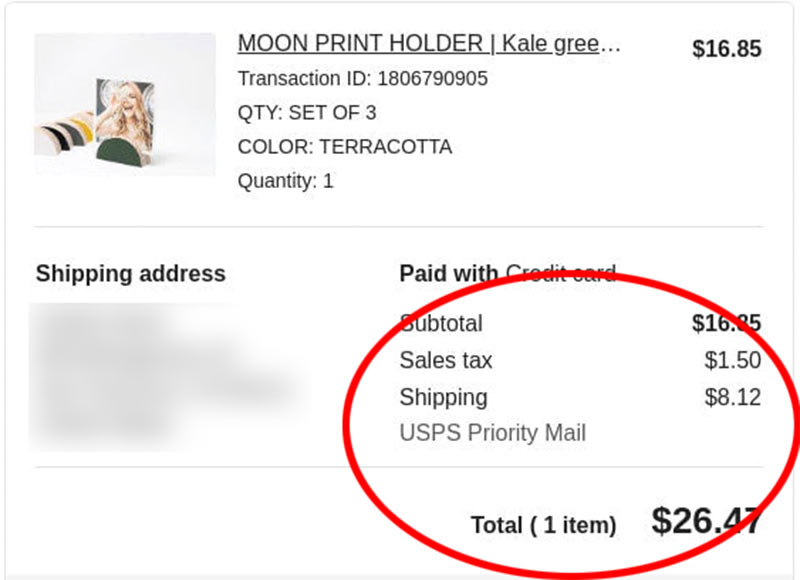Click the product thumbnail image
Image resolution: width=800 pixels, height=580 pixels.
click(x=125, y=104)
